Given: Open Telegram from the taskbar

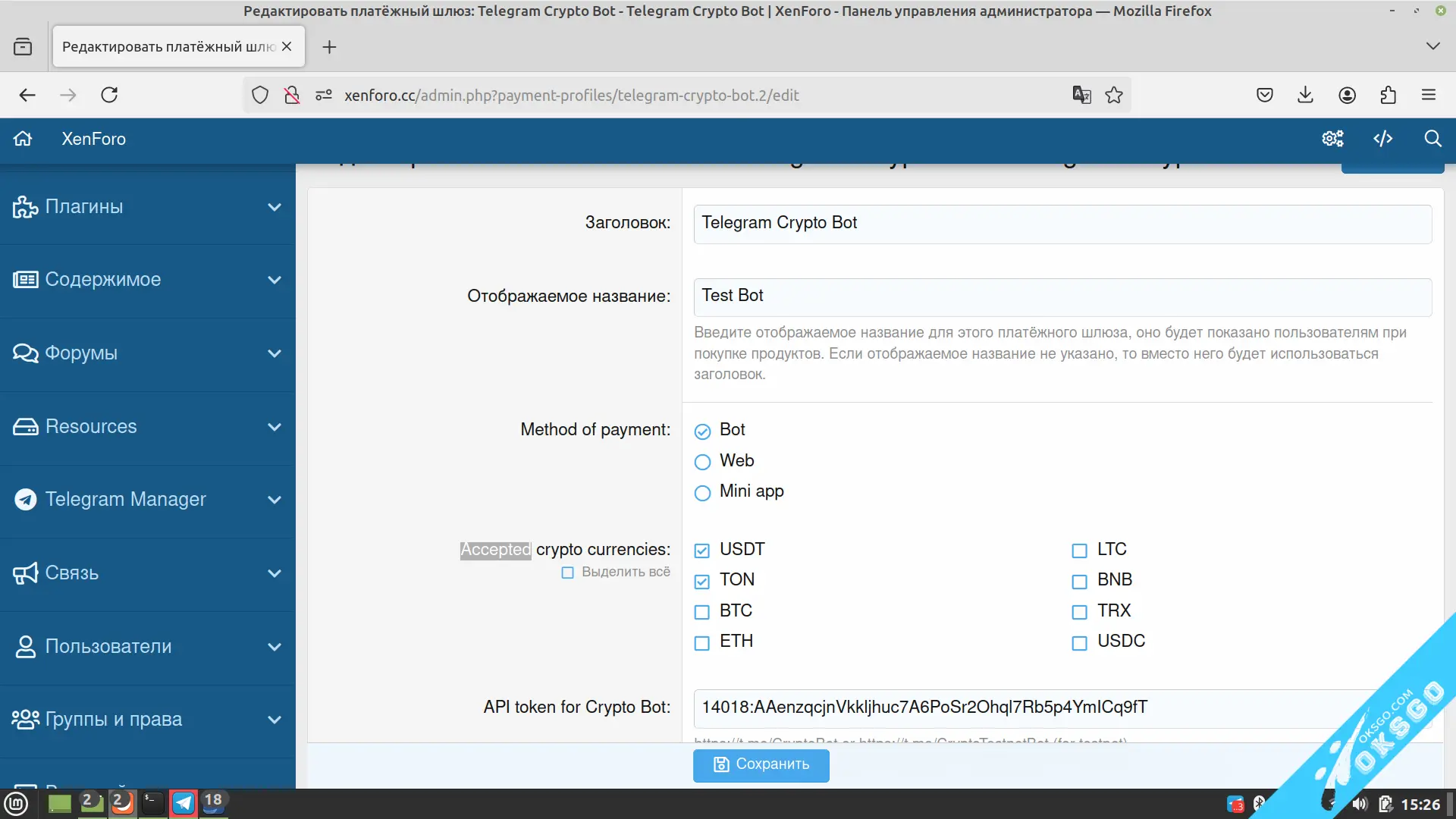Looking at the screenshot, I should click(x=184, y=802).
